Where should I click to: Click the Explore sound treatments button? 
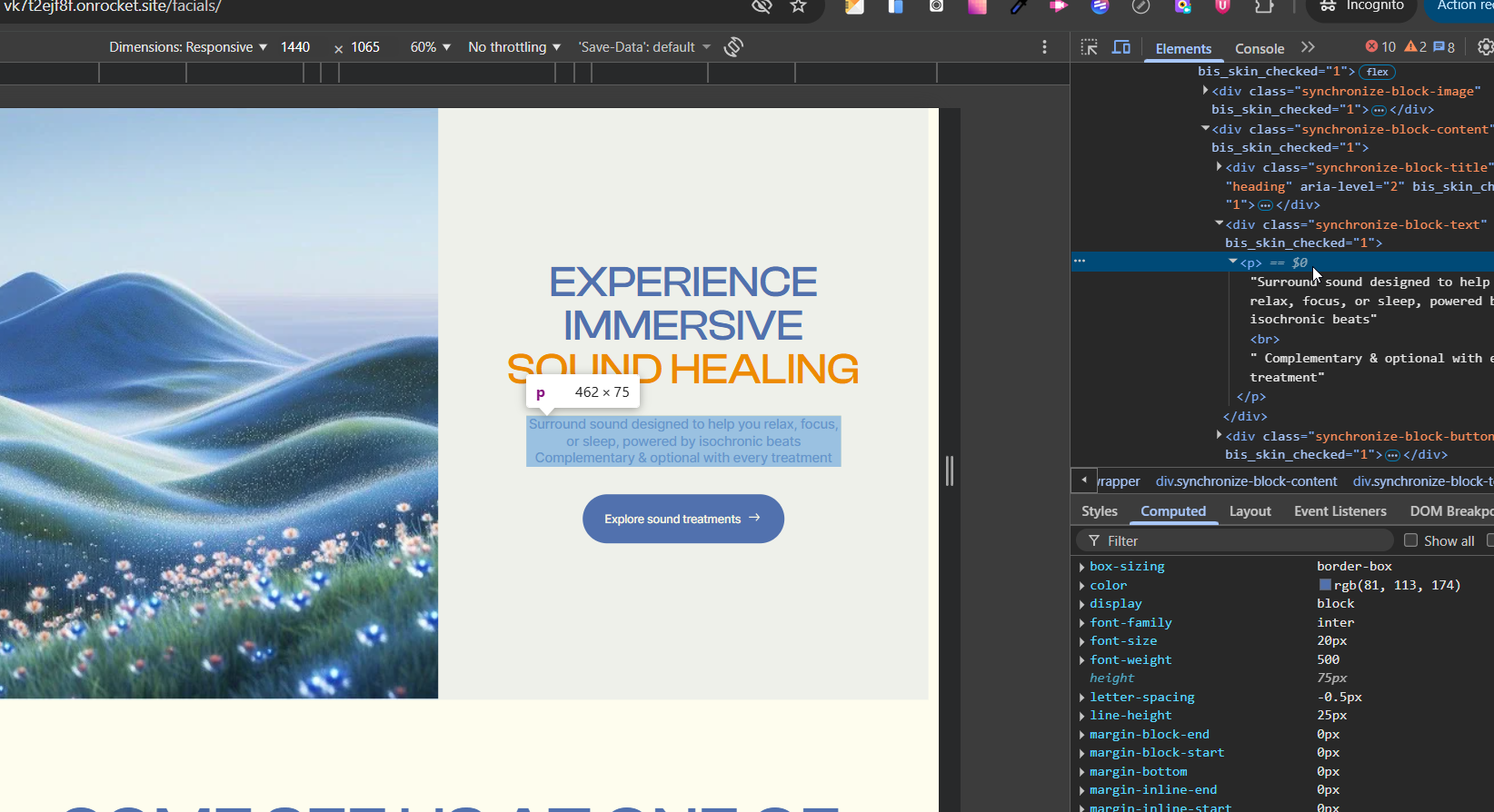tap(682, 519)
